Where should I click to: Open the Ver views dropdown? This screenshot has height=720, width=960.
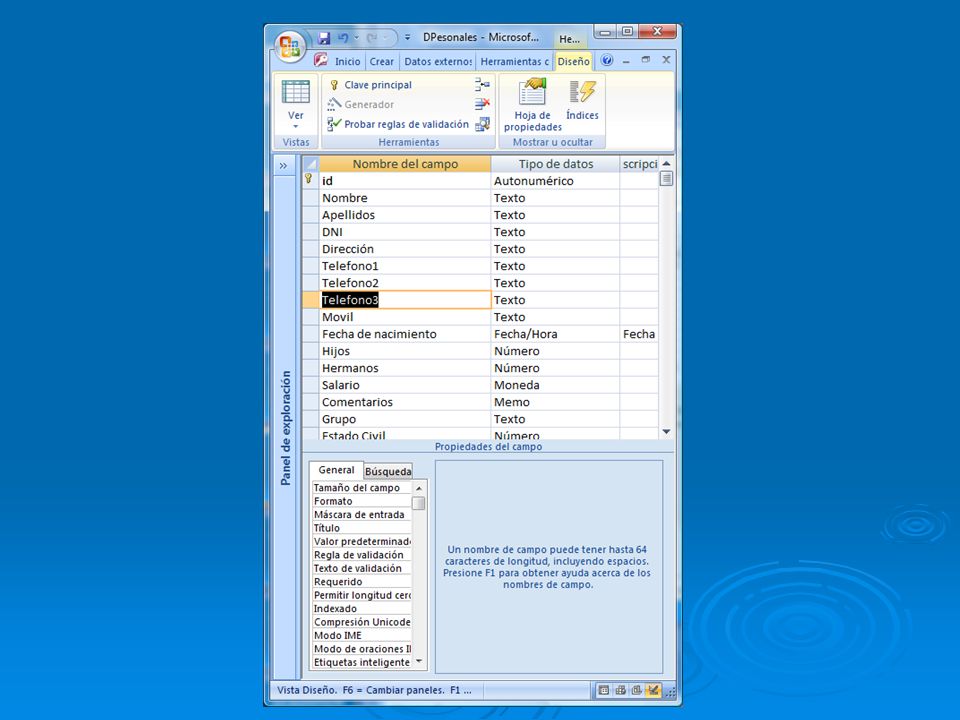point(296,120)
